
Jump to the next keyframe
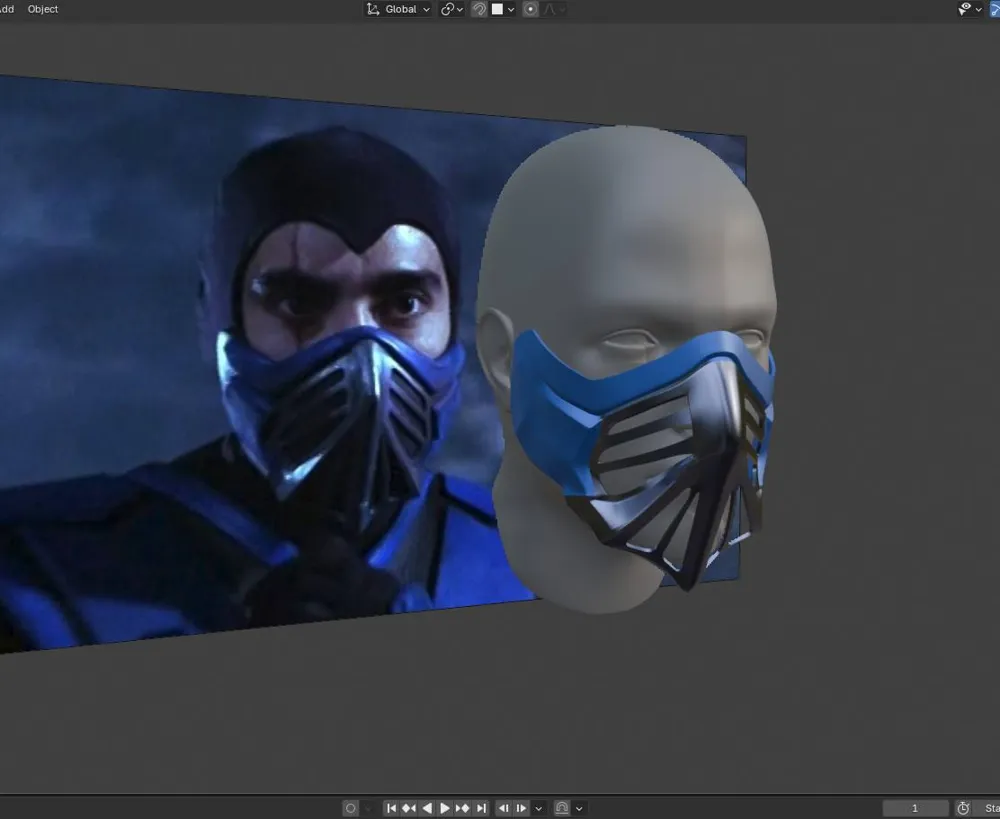click(462, 808)
